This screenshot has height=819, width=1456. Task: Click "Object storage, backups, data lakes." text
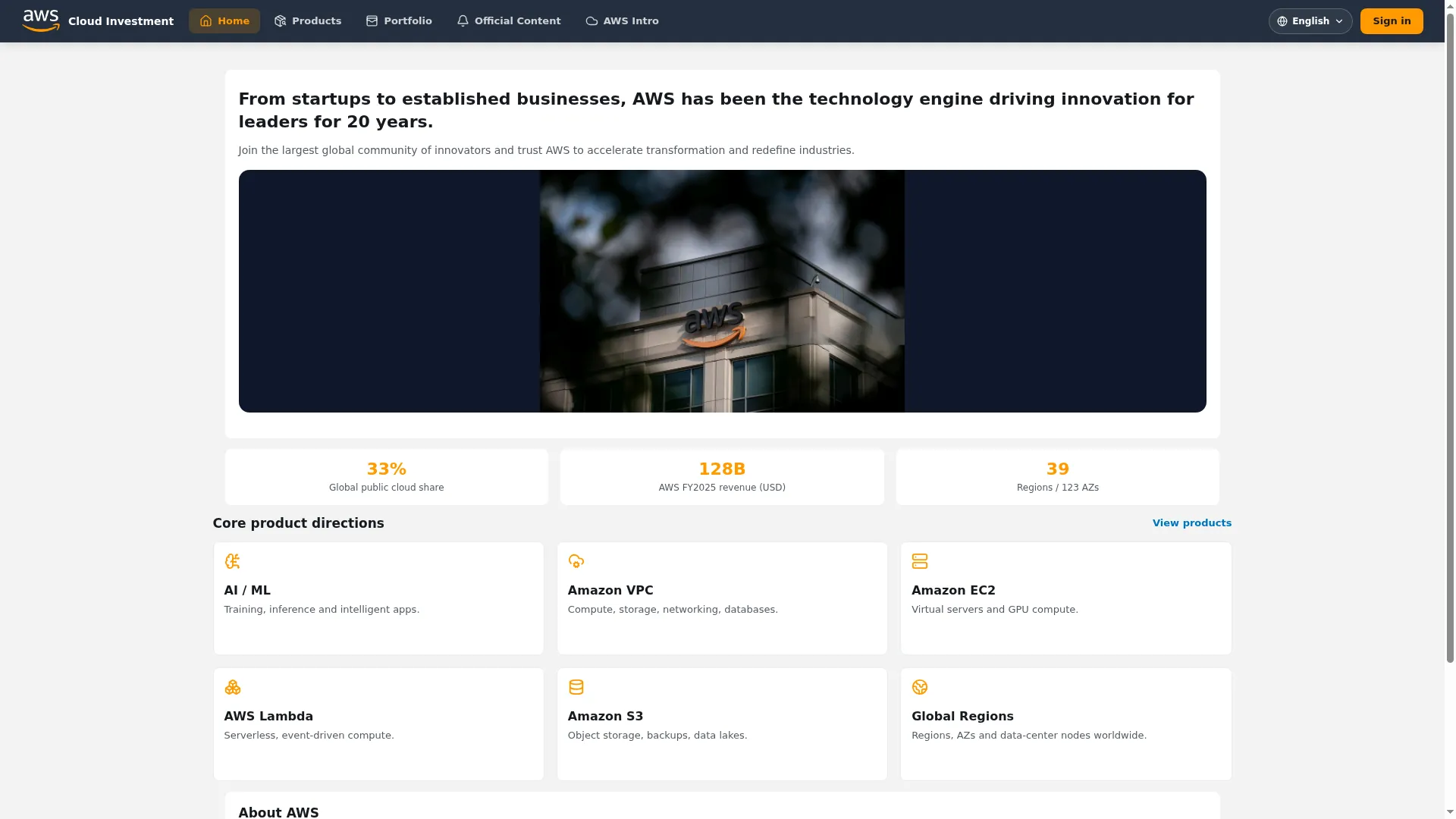[x=657, y=736]
